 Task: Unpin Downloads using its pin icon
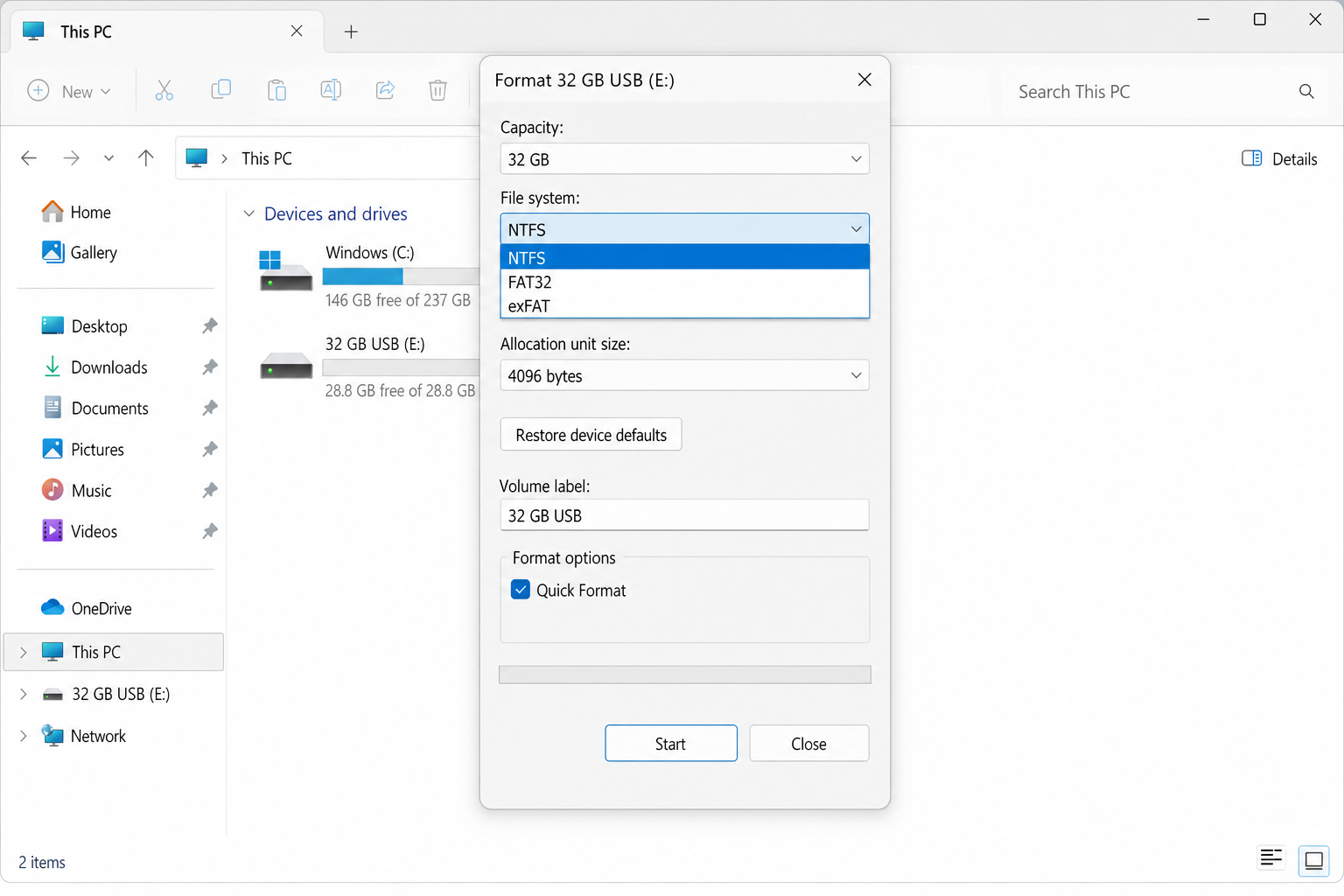point(210,367)
